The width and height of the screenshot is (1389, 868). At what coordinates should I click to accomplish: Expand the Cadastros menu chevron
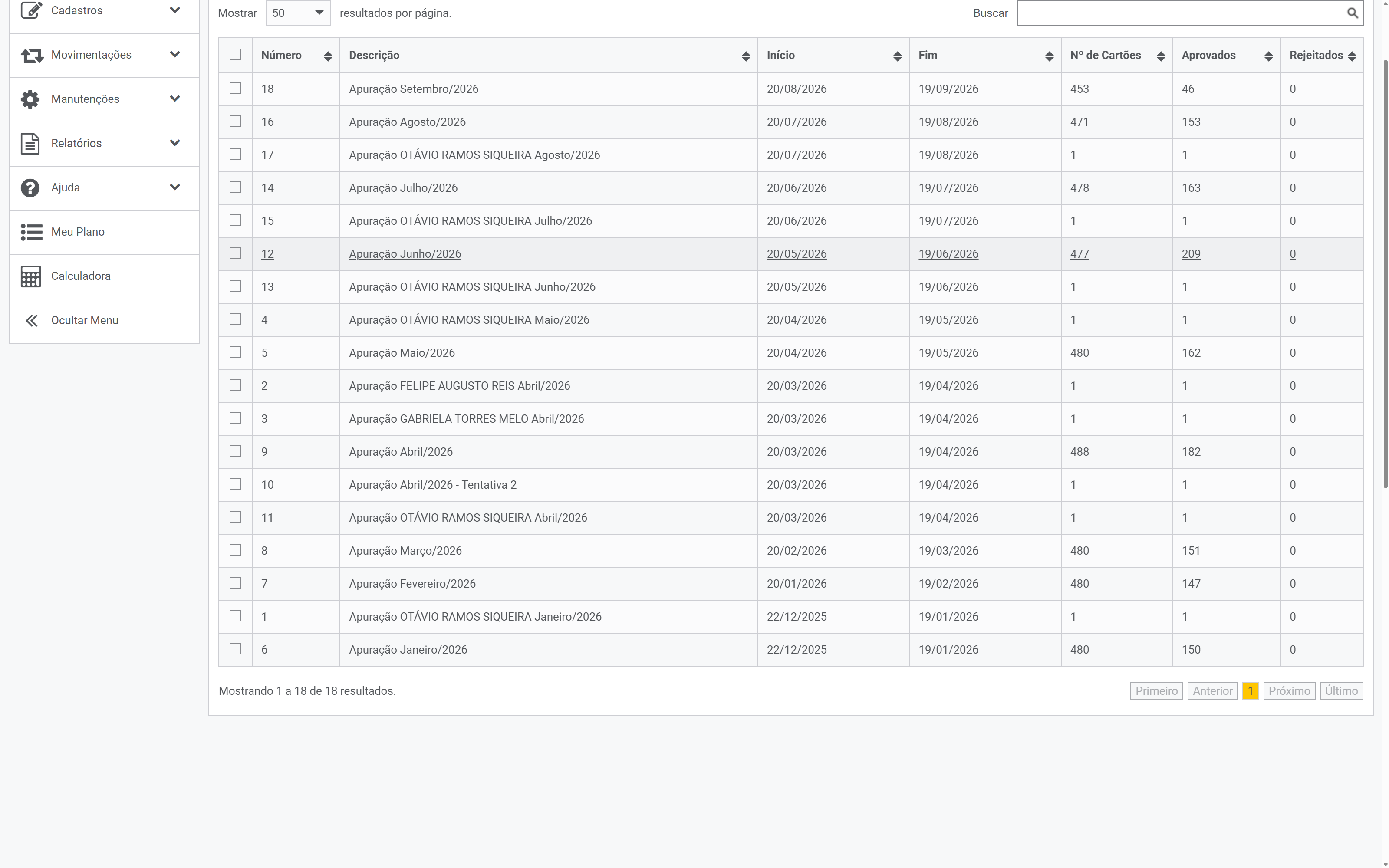click(175, 10)
